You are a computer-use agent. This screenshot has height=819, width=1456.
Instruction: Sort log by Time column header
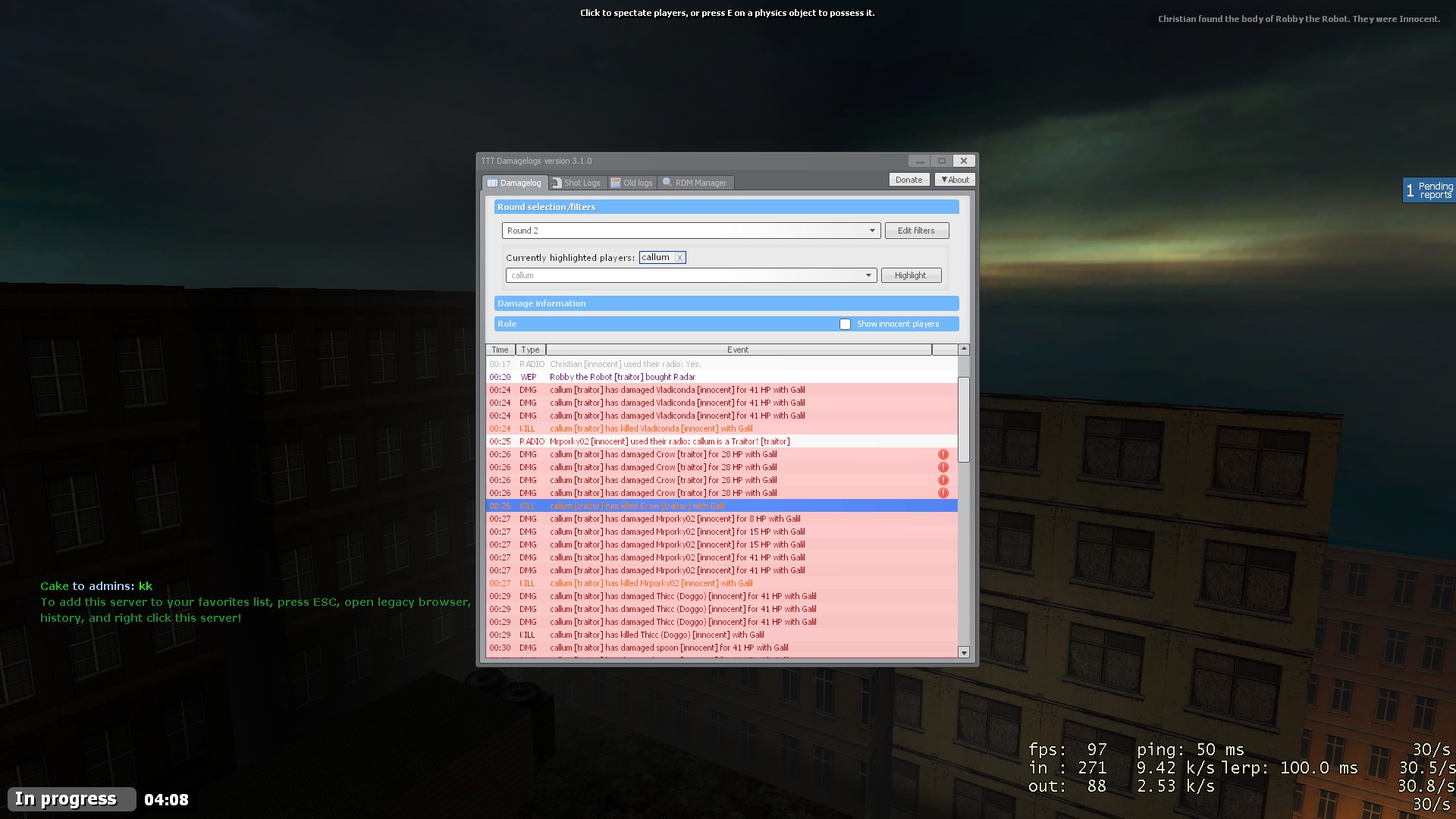point(500,350)
